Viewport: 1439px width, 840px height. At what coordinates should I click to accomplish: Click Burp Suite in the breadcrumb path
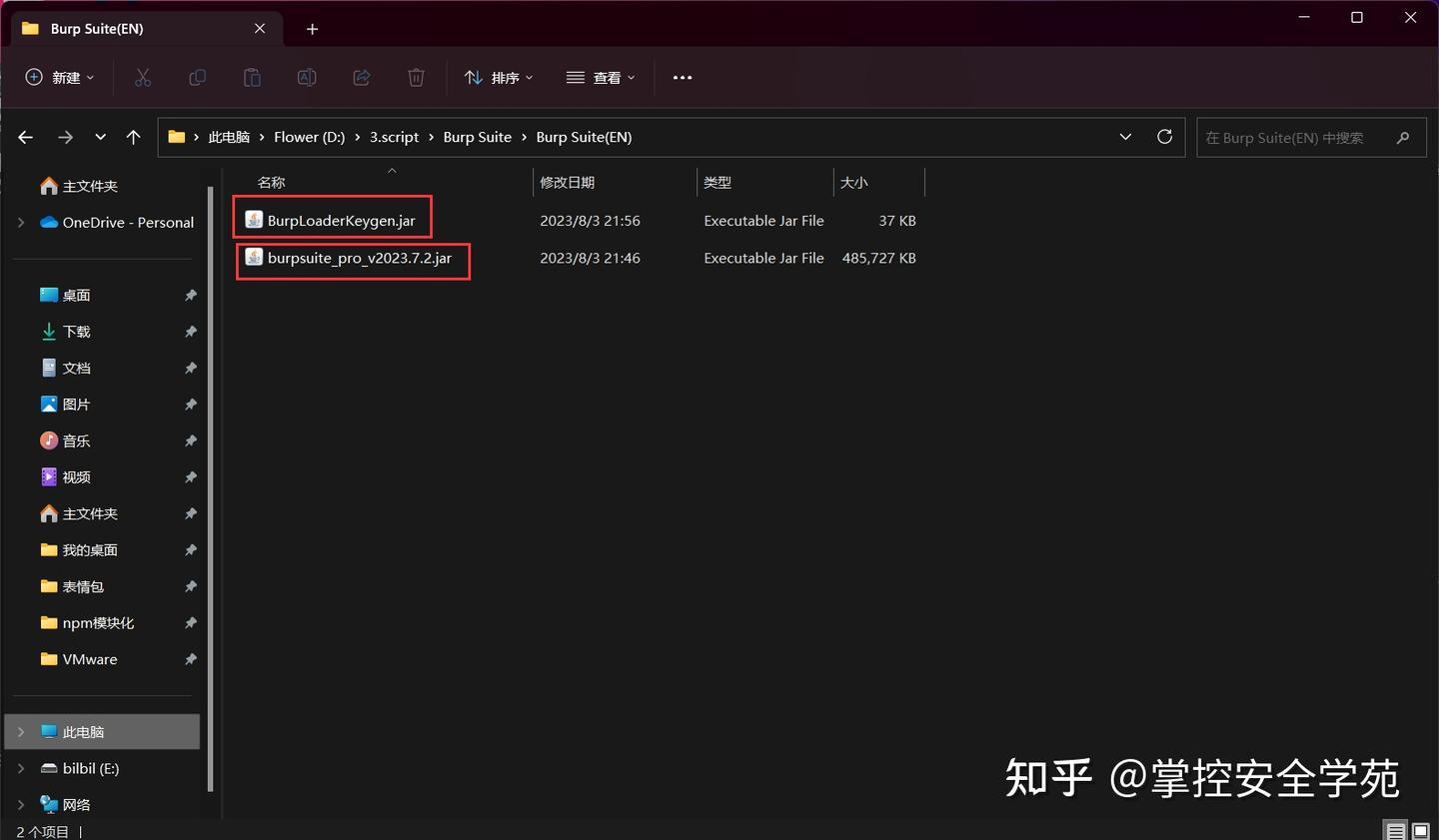tap(477, 137)
